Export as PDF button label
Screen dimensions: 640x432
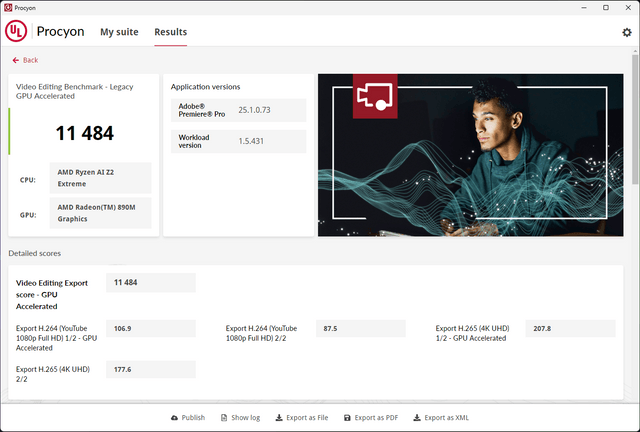click(x=376, y=418)
